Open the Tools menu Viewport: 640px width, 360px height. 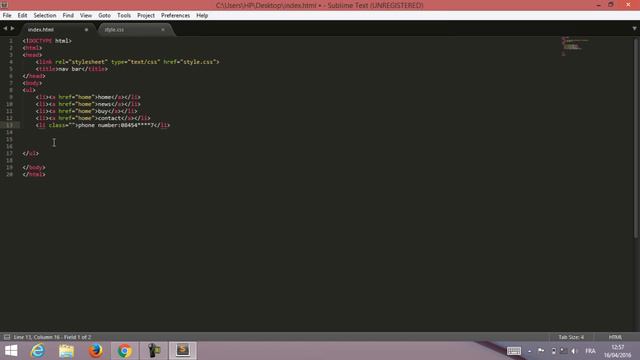(124, 16)
